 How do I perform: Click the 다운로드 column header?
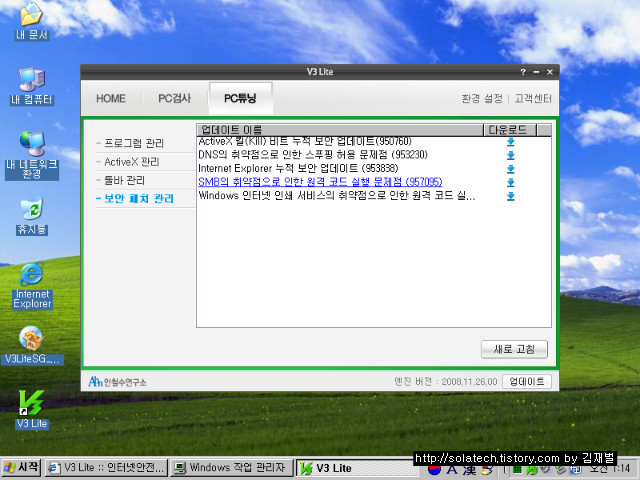pos(510,130)
